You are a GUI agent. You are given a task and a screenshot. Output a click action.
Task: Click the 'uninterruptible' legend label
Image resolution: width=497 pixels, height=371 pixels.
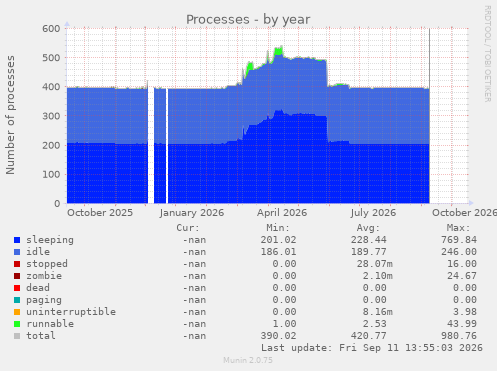pos(71,312)
